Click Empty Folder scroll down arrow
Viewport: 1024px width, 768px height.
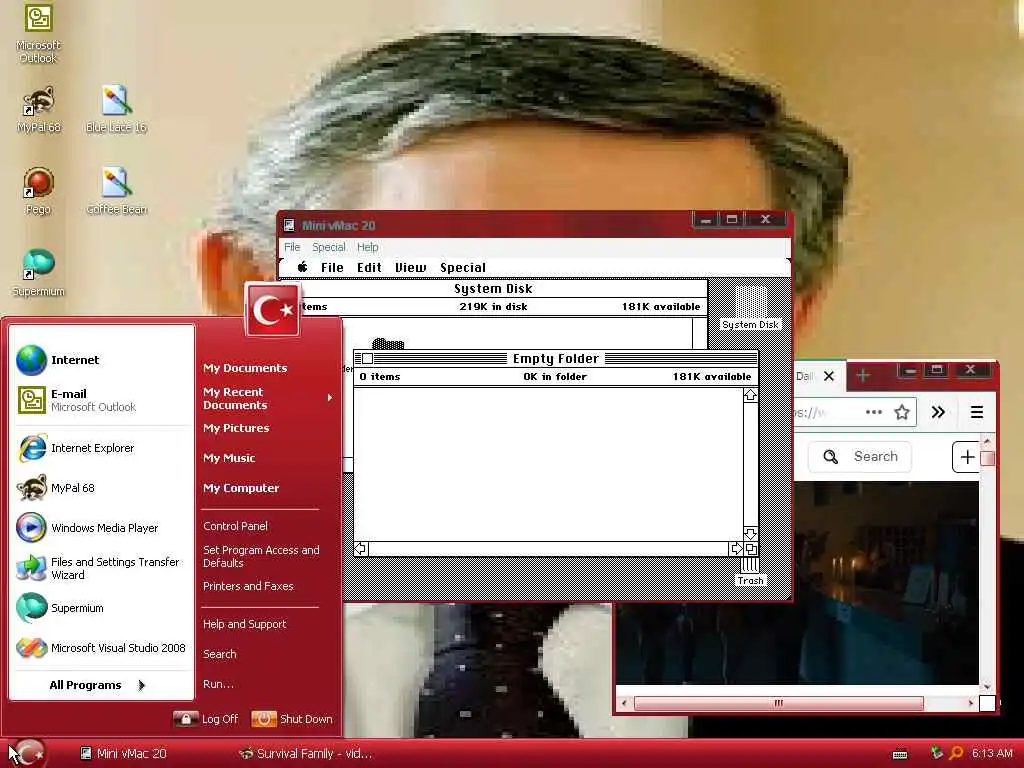tap(750, 534)
